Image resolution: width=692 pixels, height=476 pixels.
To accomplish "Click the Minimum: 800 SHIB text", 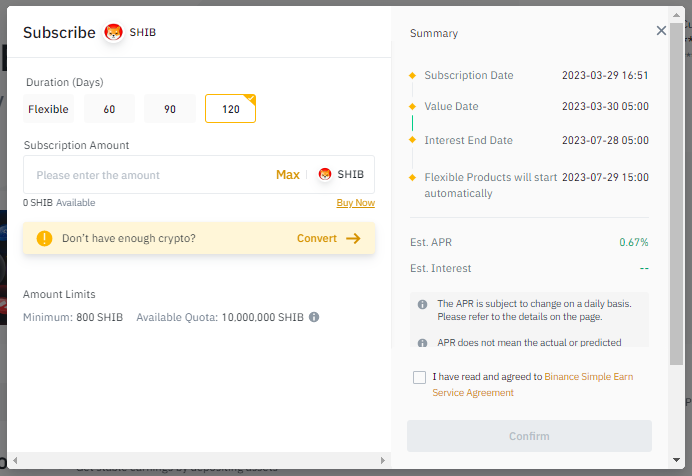I will (73, 317).
